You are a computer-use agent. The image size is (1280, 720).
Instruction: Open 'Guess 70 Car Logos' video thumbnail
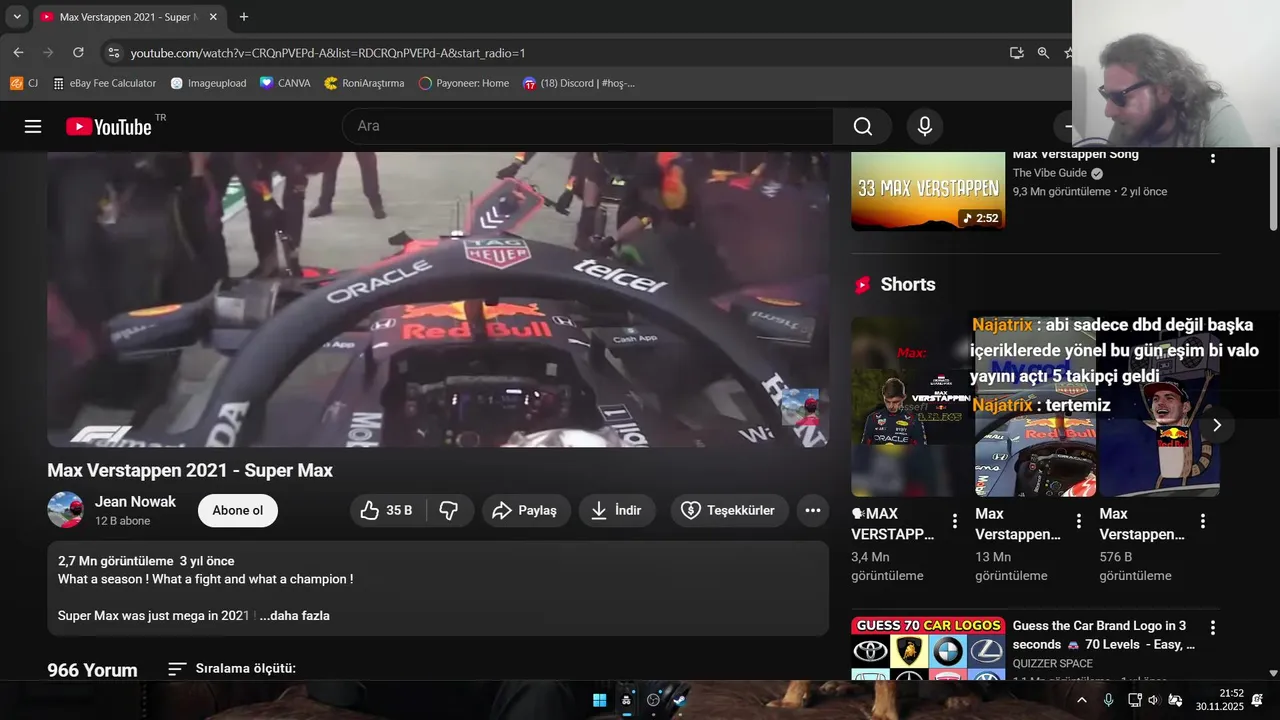pyautogui.click(x=928, y=648)
